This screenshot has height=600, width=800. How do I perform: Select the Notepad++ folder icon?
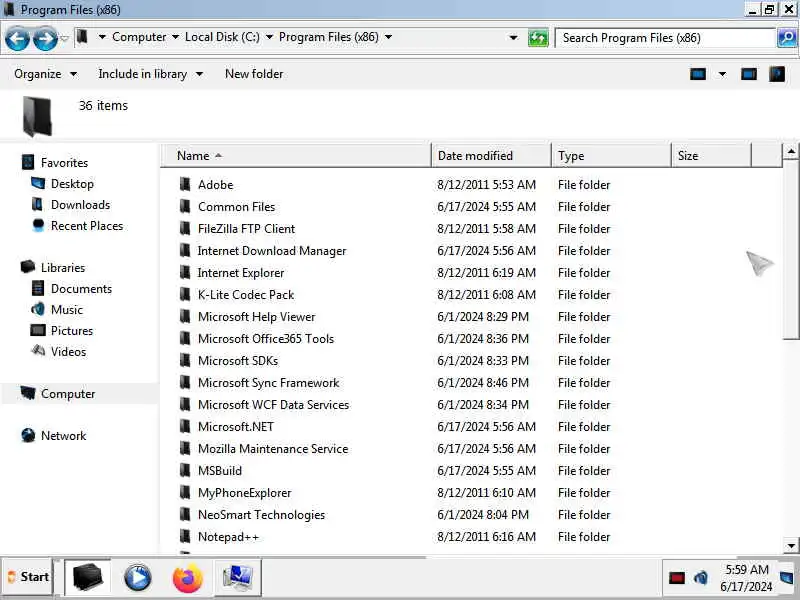click(185, 536)
